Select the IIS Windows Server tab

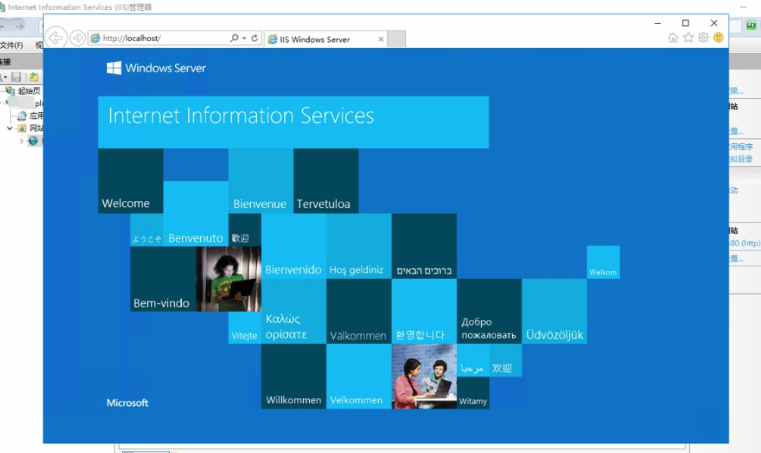(x=326, y=39)
